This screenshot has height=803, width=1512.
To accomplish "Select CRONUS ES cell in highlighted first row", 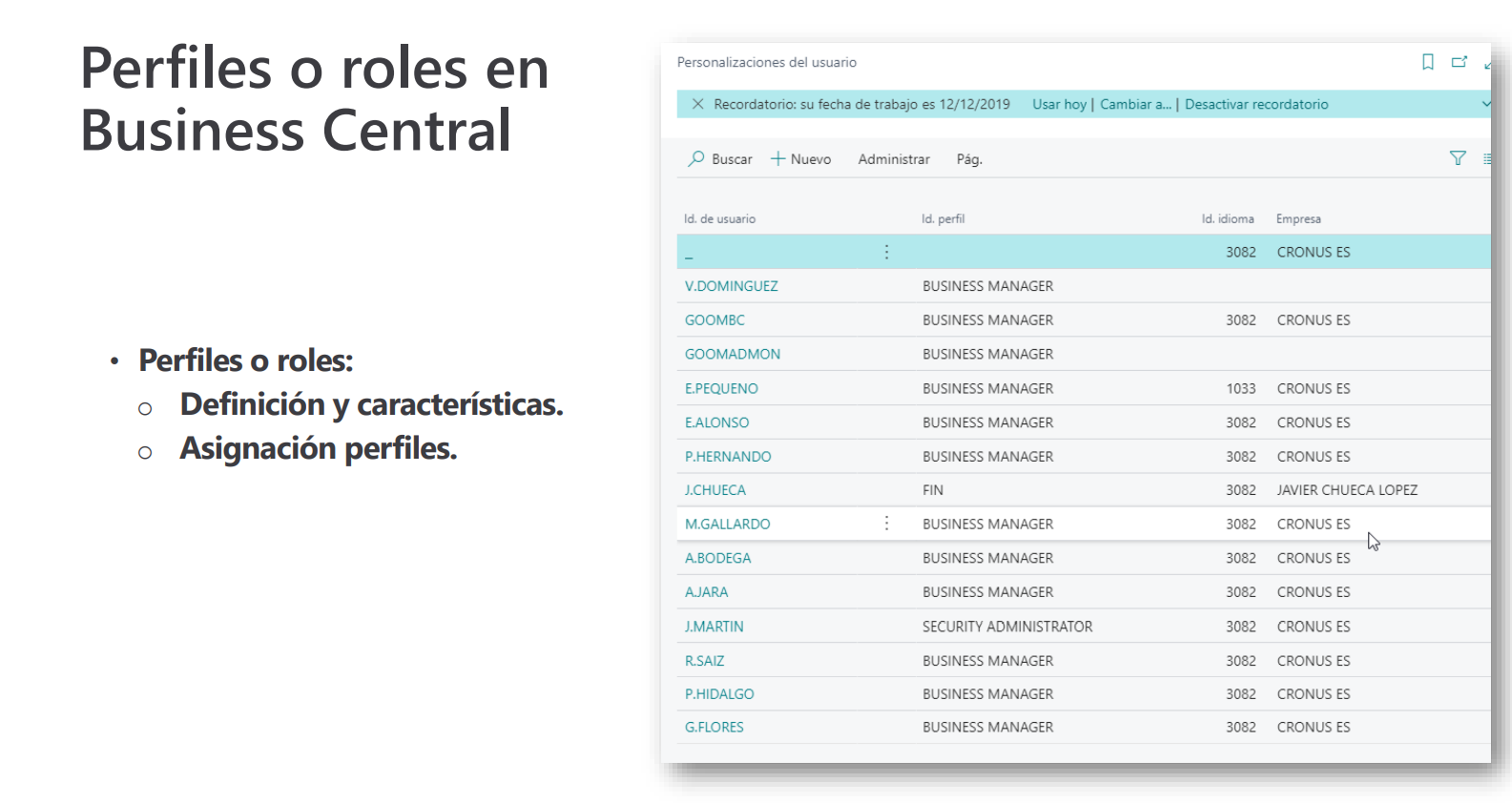I will (x=1314, y=252).
